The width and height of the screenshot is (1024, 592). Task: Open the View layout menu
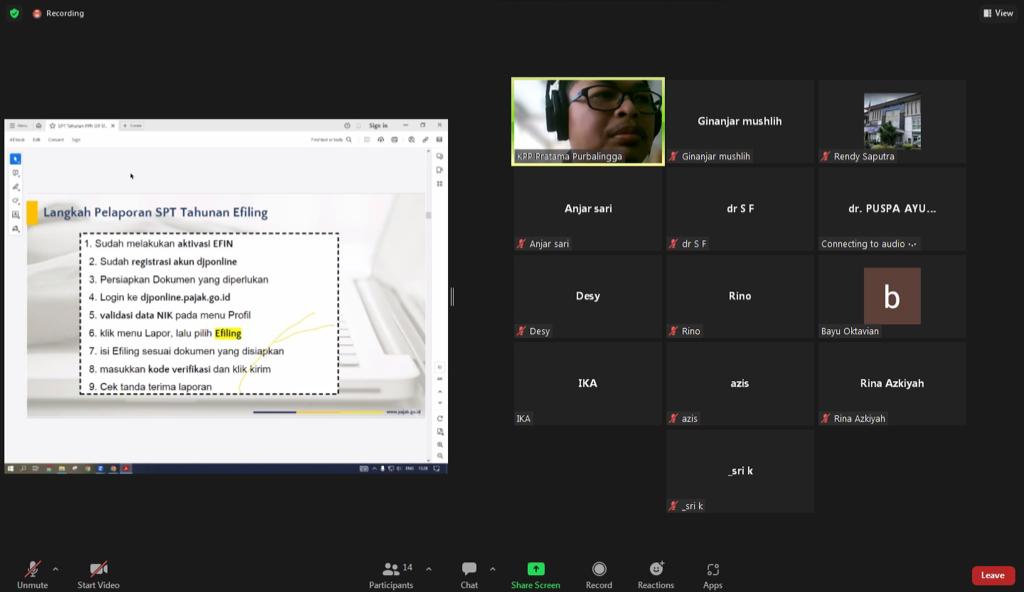pyautogui.click(x=998, y=13)
